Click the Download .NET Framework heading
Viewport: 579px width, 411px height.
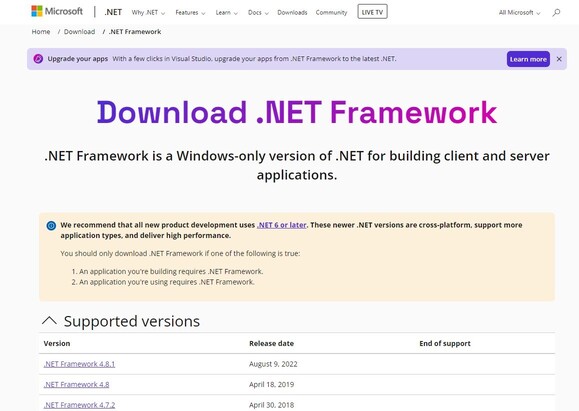click(297, 112)
